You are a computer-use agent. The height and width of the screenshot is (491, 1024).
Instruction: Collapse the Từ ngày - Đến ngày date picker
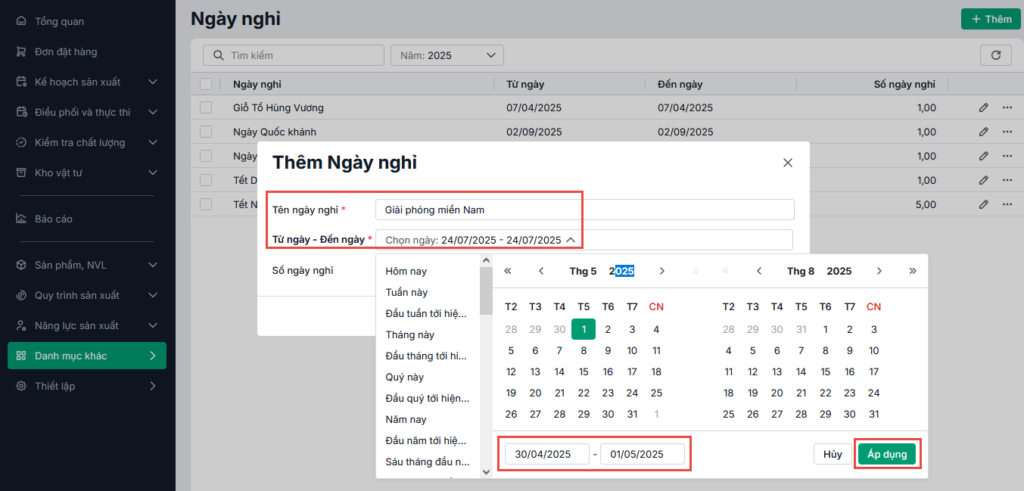(570, 240)
